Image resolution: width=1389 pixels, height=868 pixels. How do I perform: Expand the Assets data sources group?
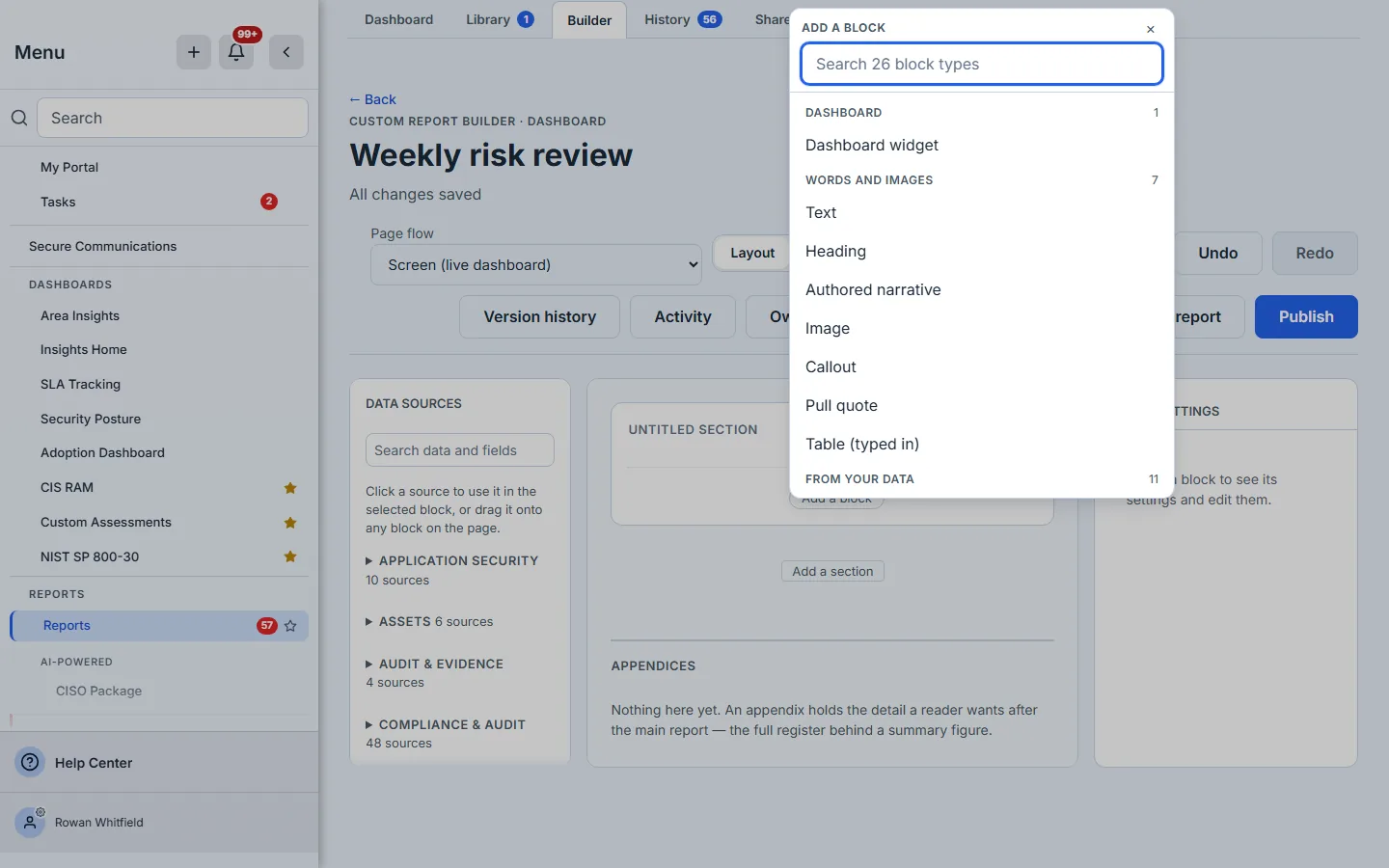coord(429,622)
